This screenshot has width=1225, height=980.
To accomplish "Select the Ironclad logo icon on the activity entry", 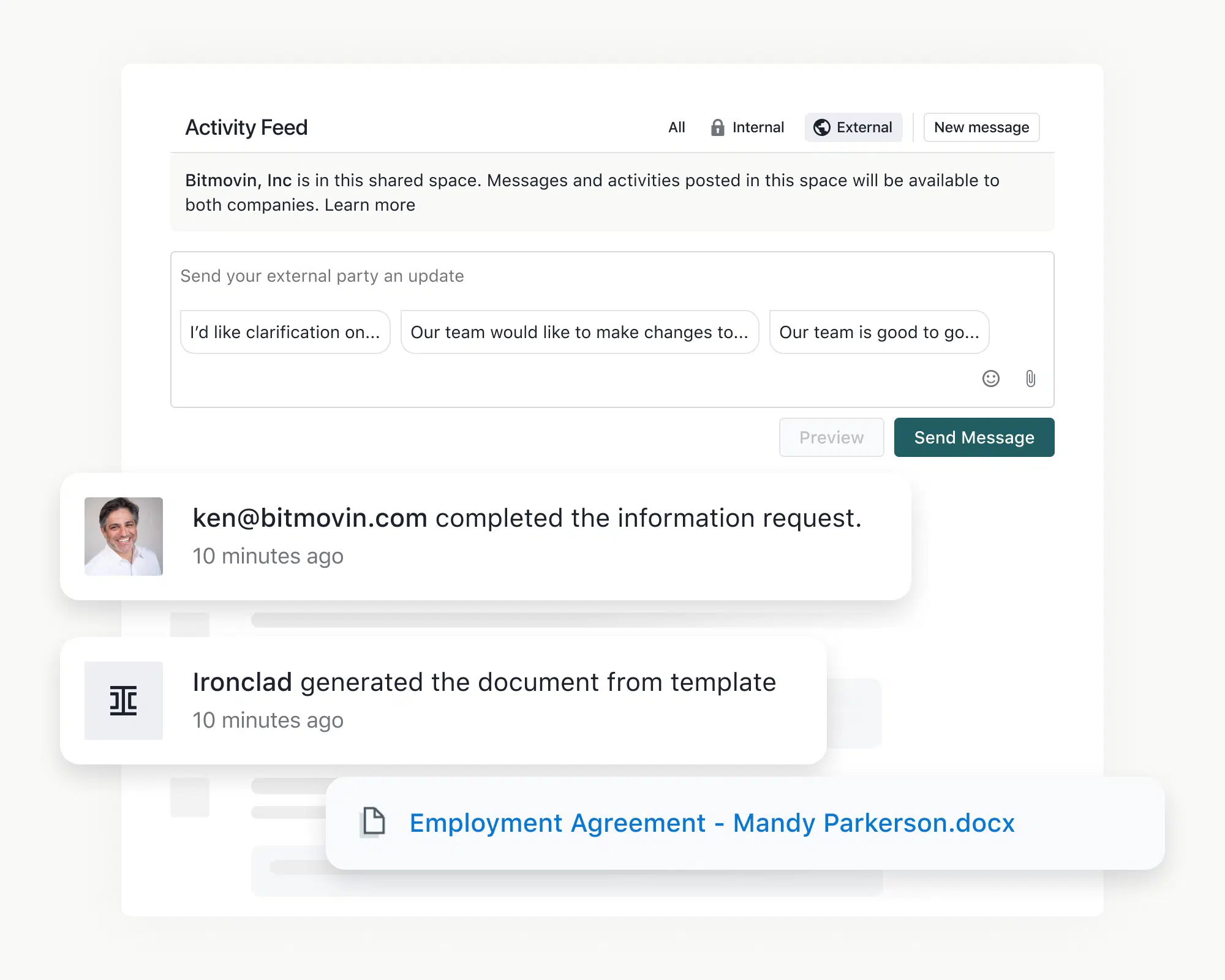I will click(x=124, y=701).
